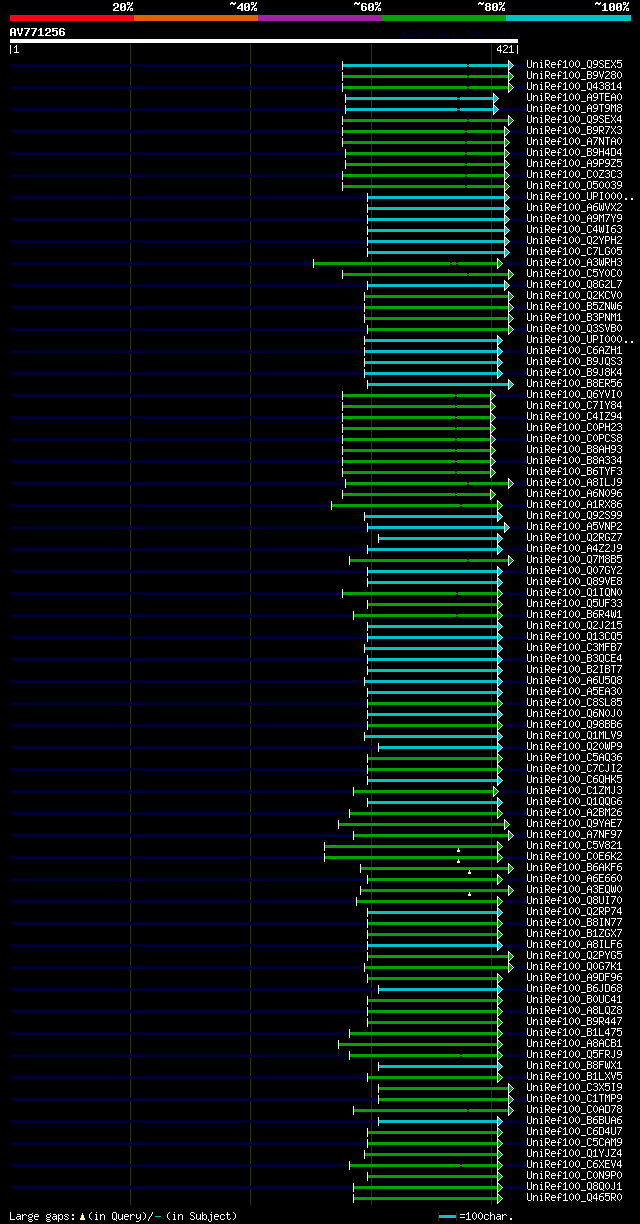Select the UniRef100_Q1MLV9 label

pyautogui.click(x=574, y=735)
